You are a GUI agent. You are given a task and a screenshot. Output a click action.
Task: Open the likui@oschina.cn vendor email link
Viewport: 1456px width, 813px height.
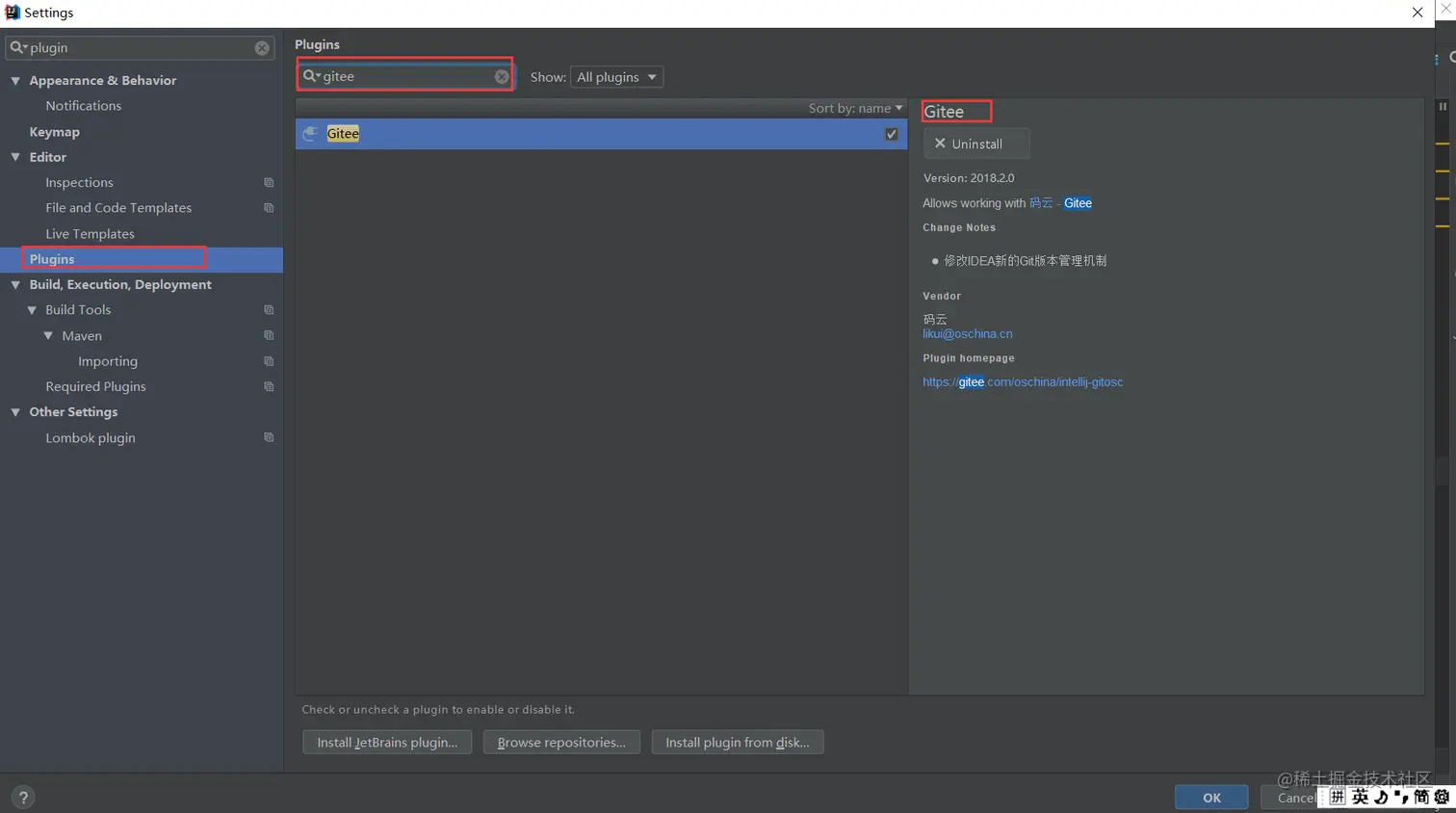click(968, 334)
